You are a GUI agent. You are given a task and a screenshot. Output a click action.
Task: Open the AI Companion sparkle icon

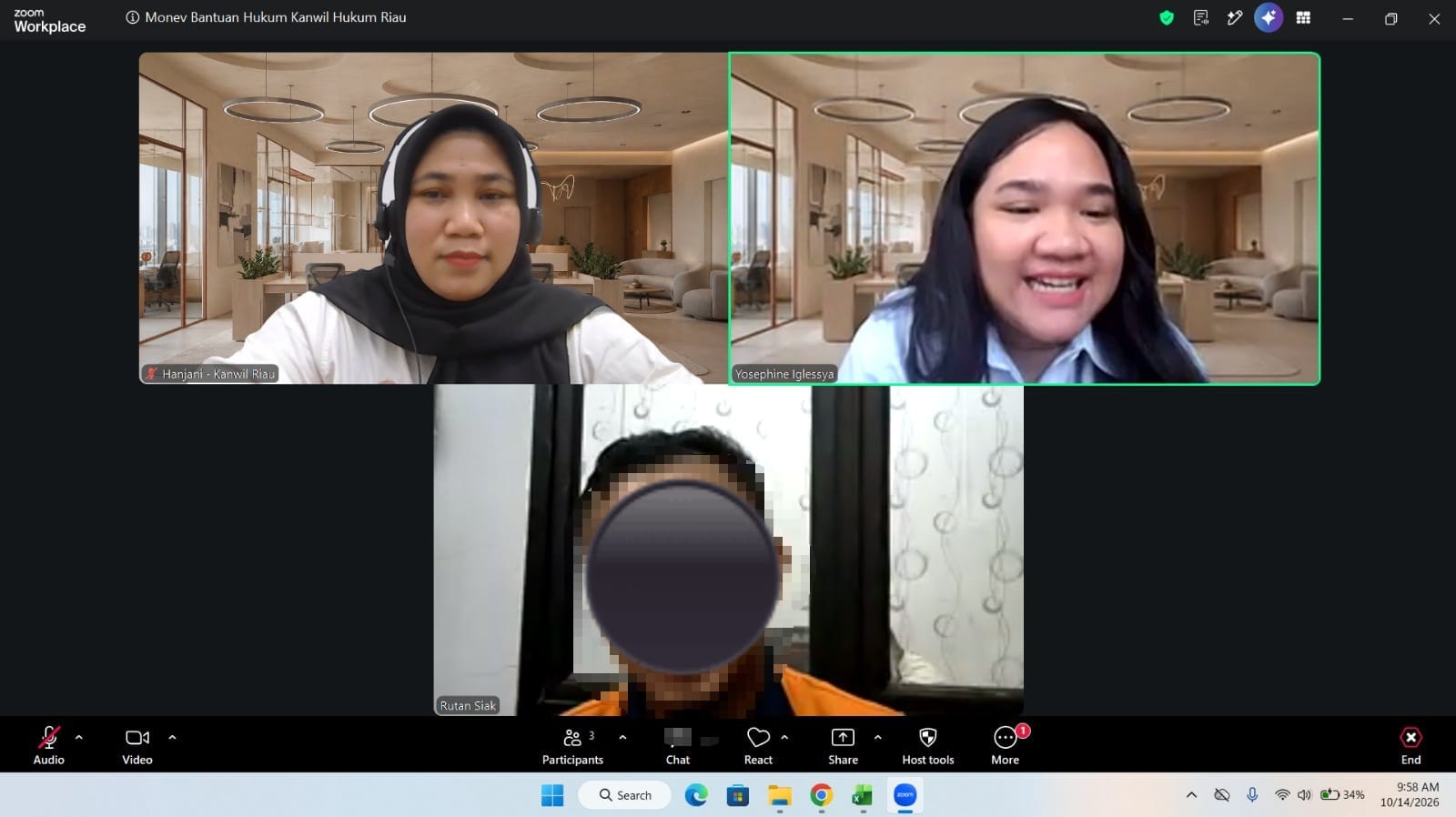tap(1269, 17)
